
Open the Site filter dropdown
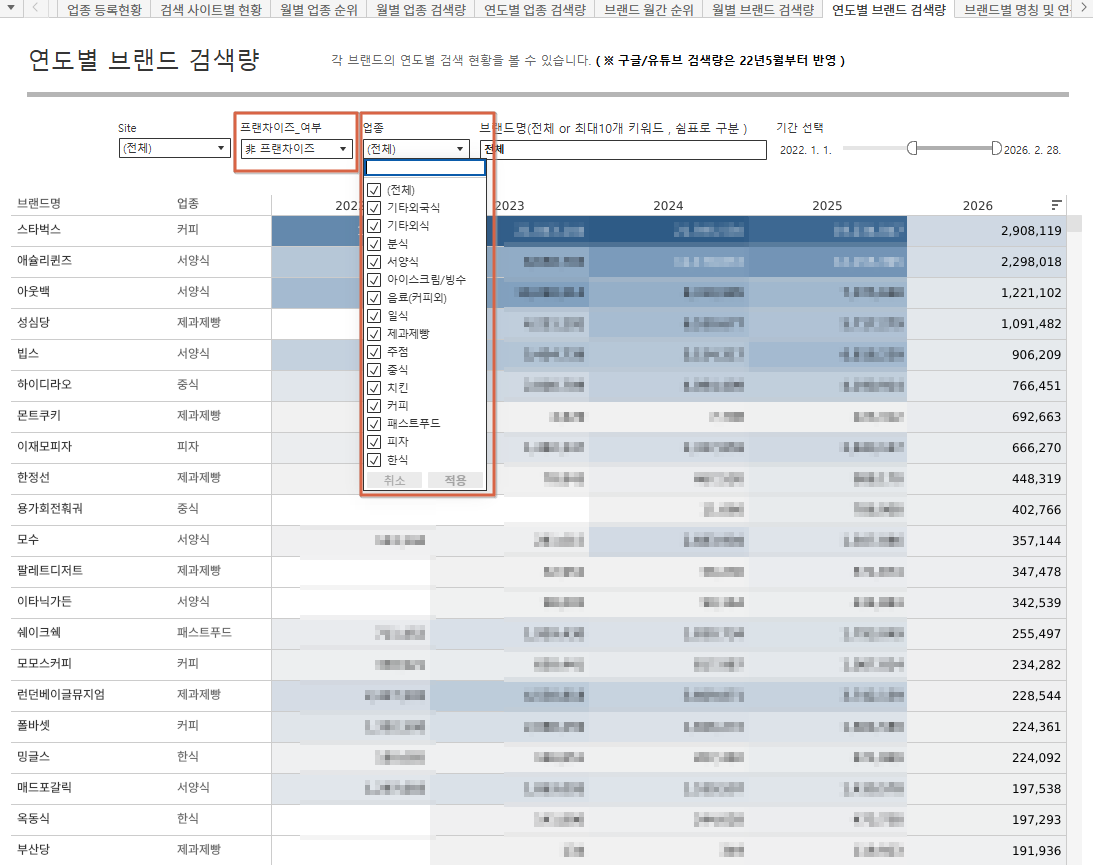[x=174, y=149]
